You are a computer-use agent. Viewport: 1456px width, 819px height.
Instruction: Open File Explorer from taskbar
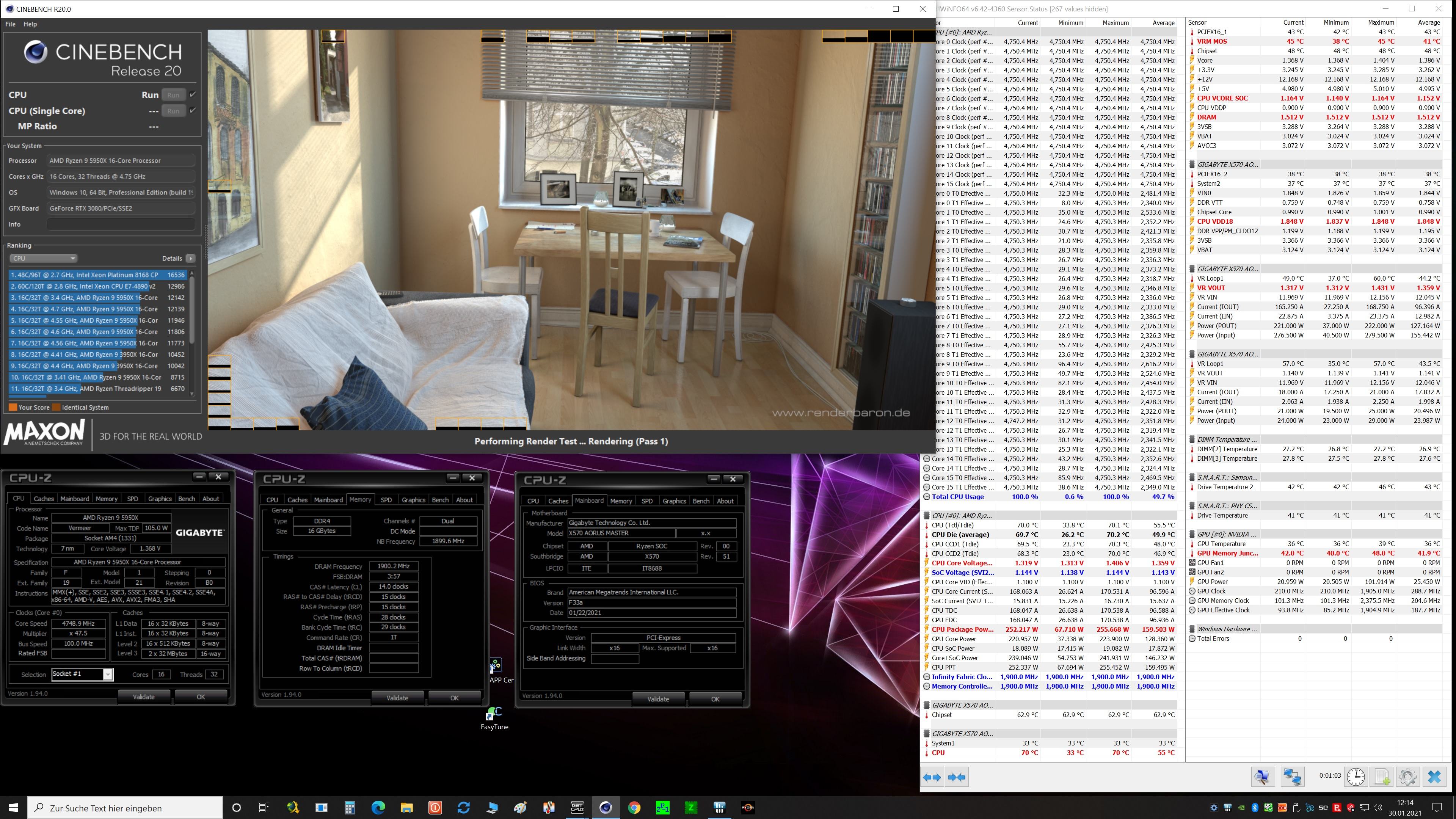pos(406,808)
